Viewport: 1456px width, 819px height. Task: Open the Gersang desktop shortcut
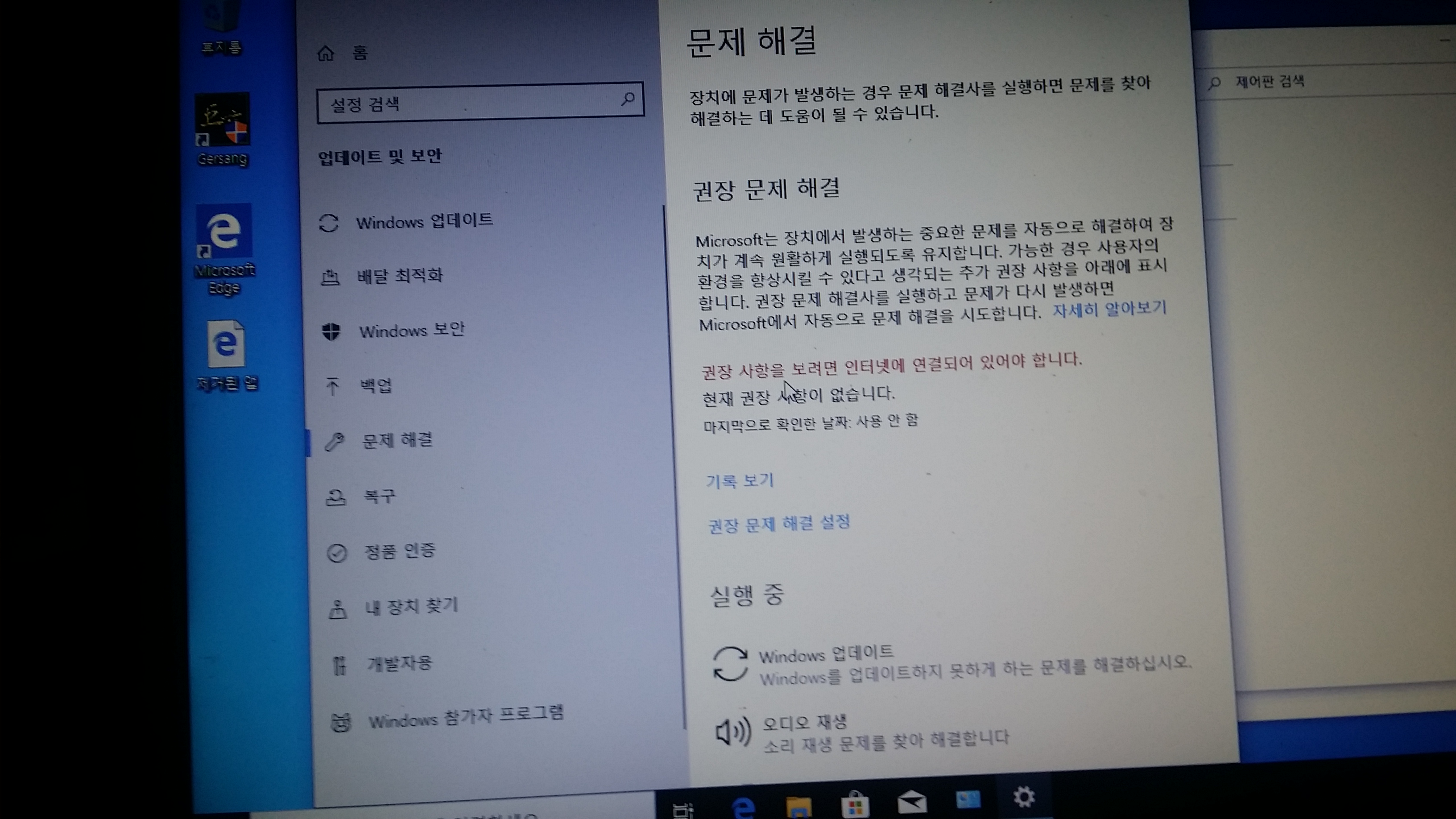[223, 130]
